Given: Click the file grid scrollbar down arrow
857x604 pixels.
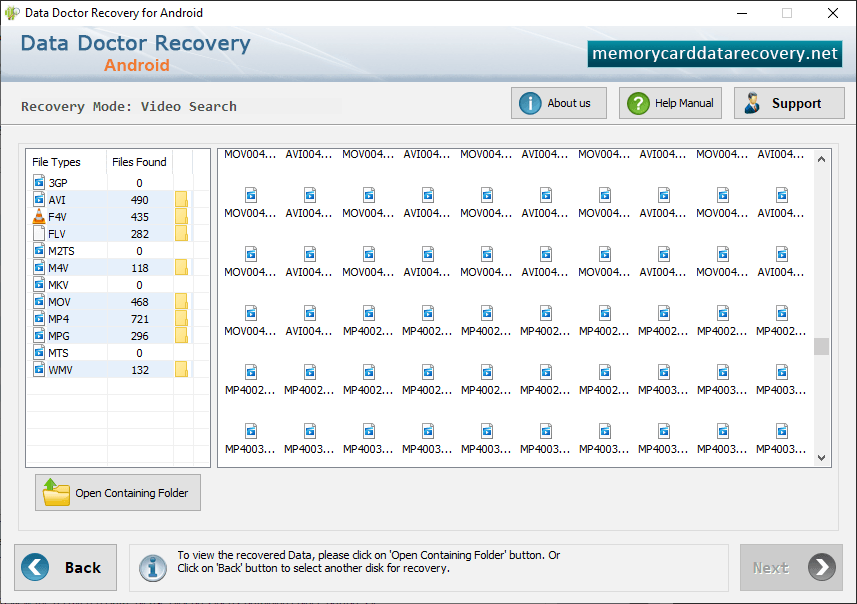Looking at the screenshot, I should click(821, 458).
